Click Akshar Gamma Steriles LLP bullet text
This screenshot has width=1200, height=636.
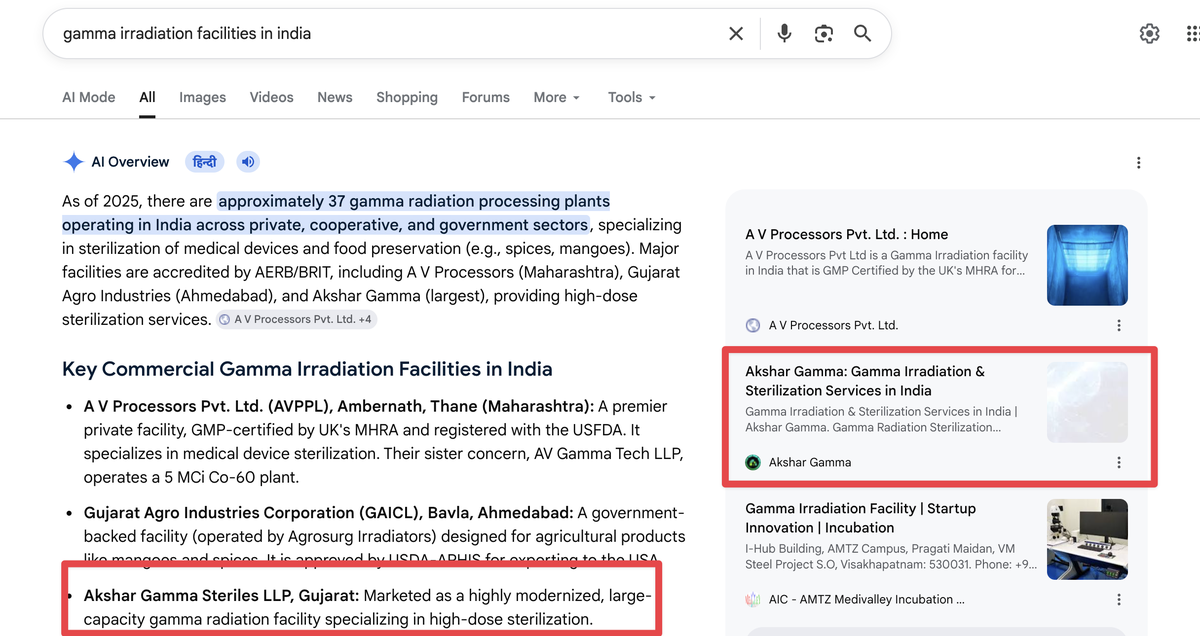tap(367, 608)
